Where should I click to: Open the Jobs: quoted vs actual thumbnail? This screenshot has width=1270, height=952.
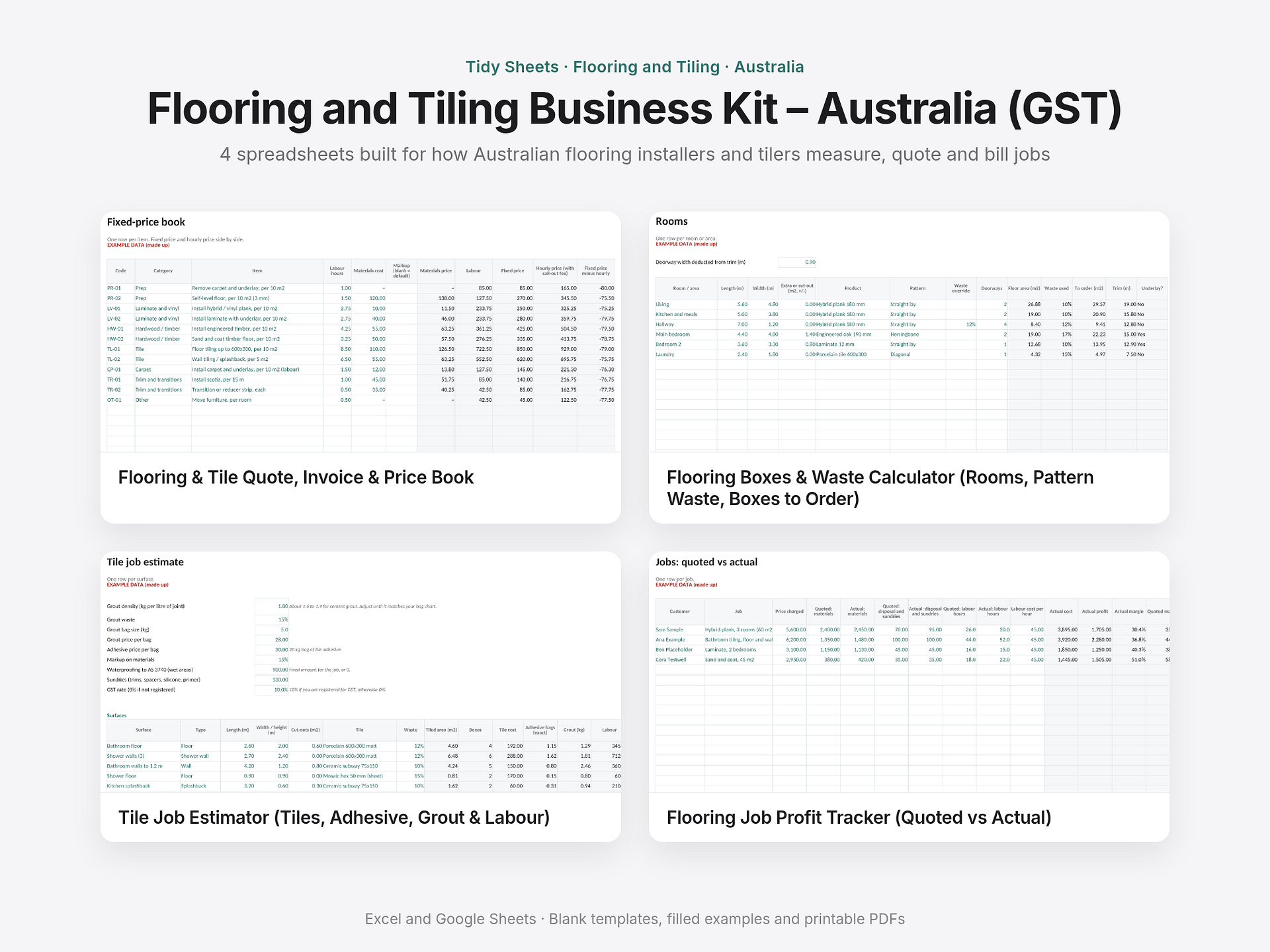(909, 672)
